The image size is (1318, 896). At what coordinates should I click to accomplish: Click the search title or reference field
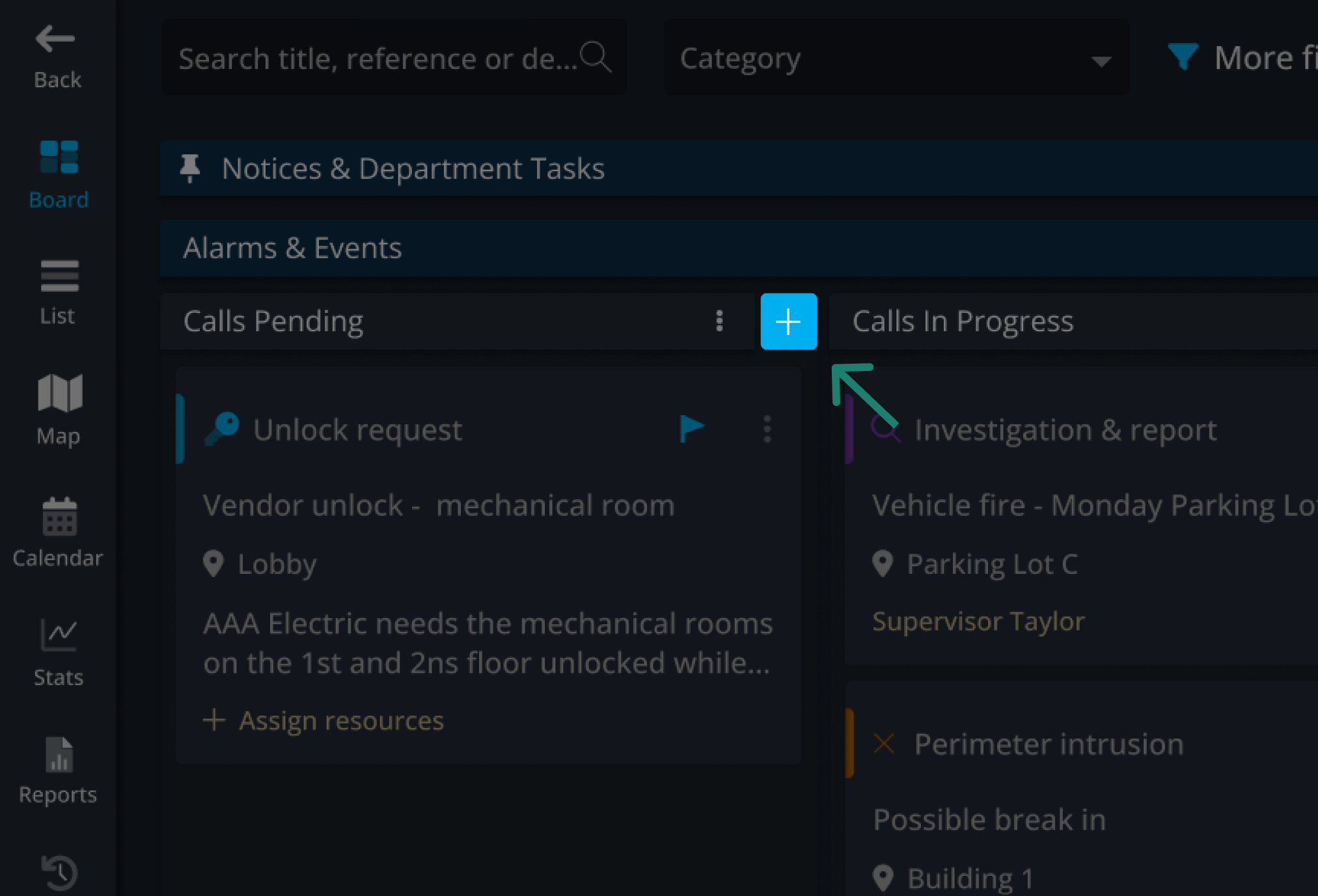point(378,59)
